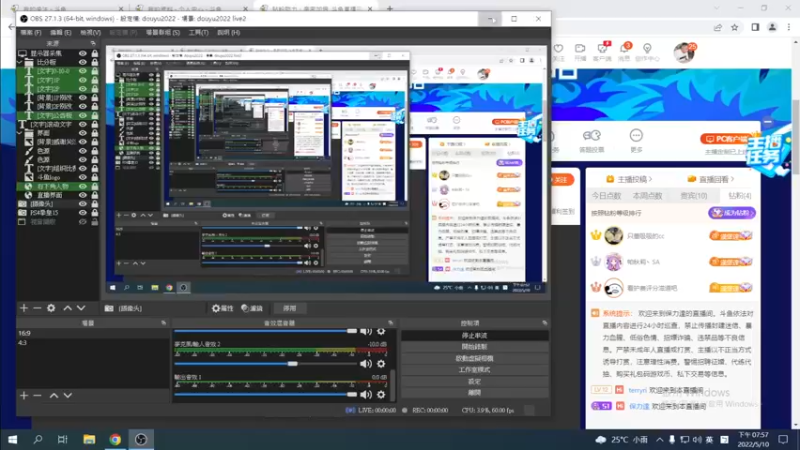This screenshot has height=450, width=800.
Task: Move the scene down with the arrow under the scene list
Action: (x=67, y=395)
